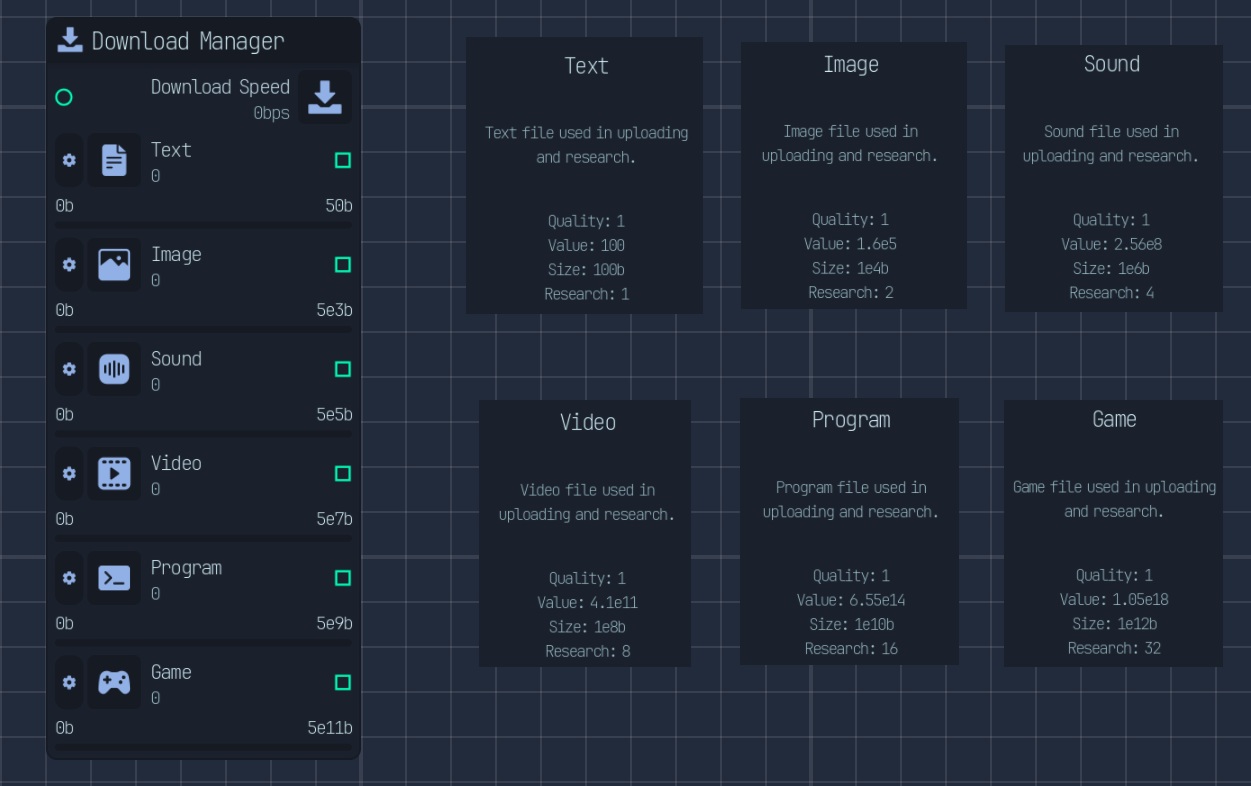Select the Text file info card
The width and height of the screenshot is (1251, 786).
click(x=585, y=176)
